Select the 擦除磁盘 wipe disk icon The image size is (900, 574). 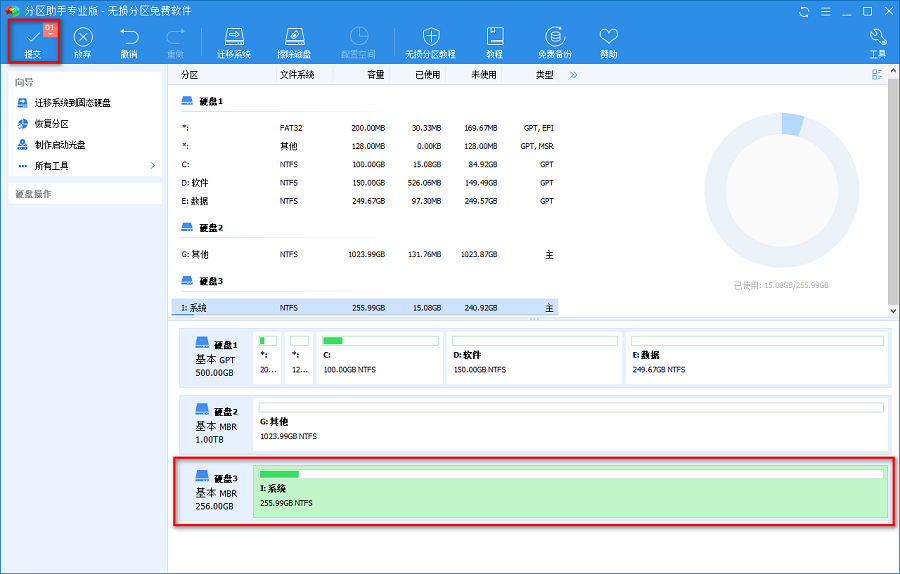(x=294, y=37)
